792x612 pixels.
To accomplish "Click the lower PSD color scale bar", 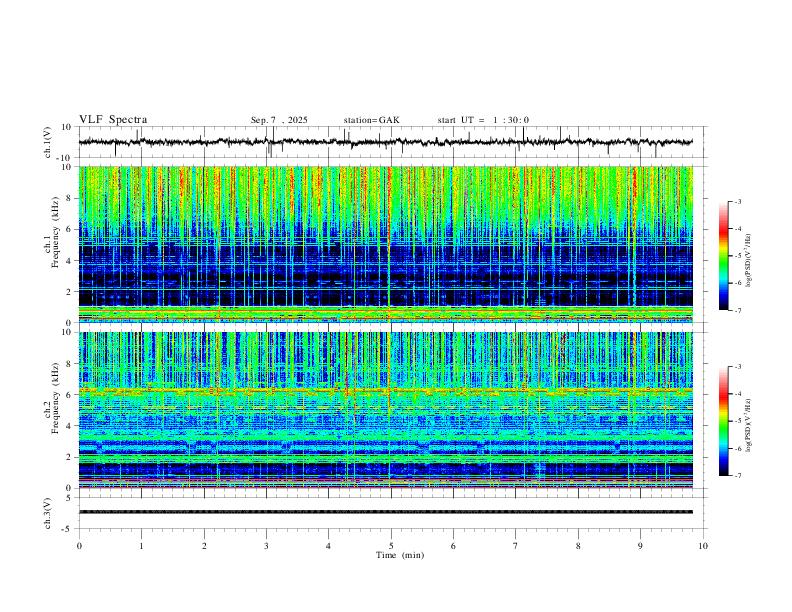I will [x=724, y=421].
